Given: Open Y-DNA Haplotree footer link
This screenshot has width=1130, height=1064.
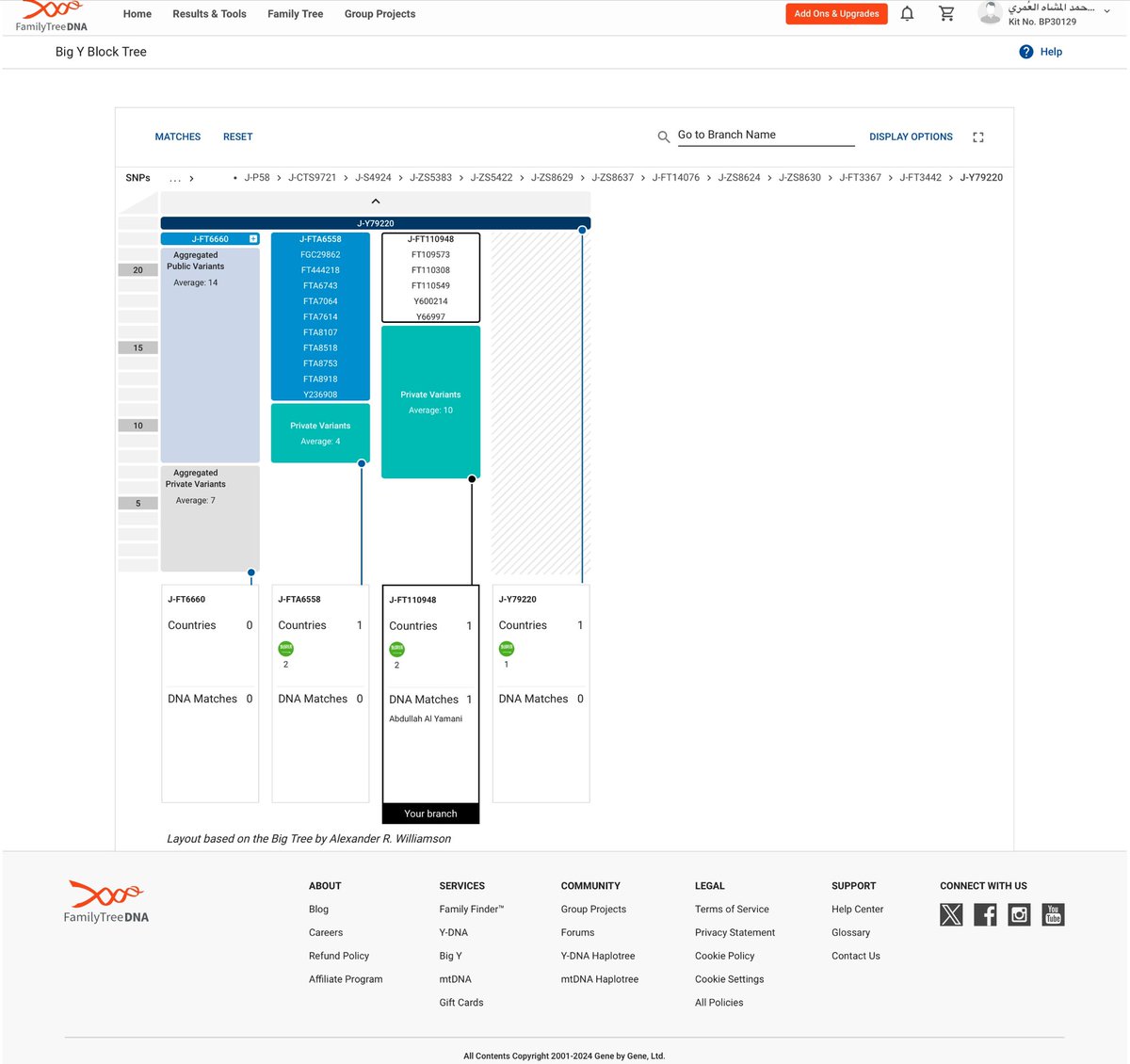Looking at the screenshot, I should (x=598, y=957).
